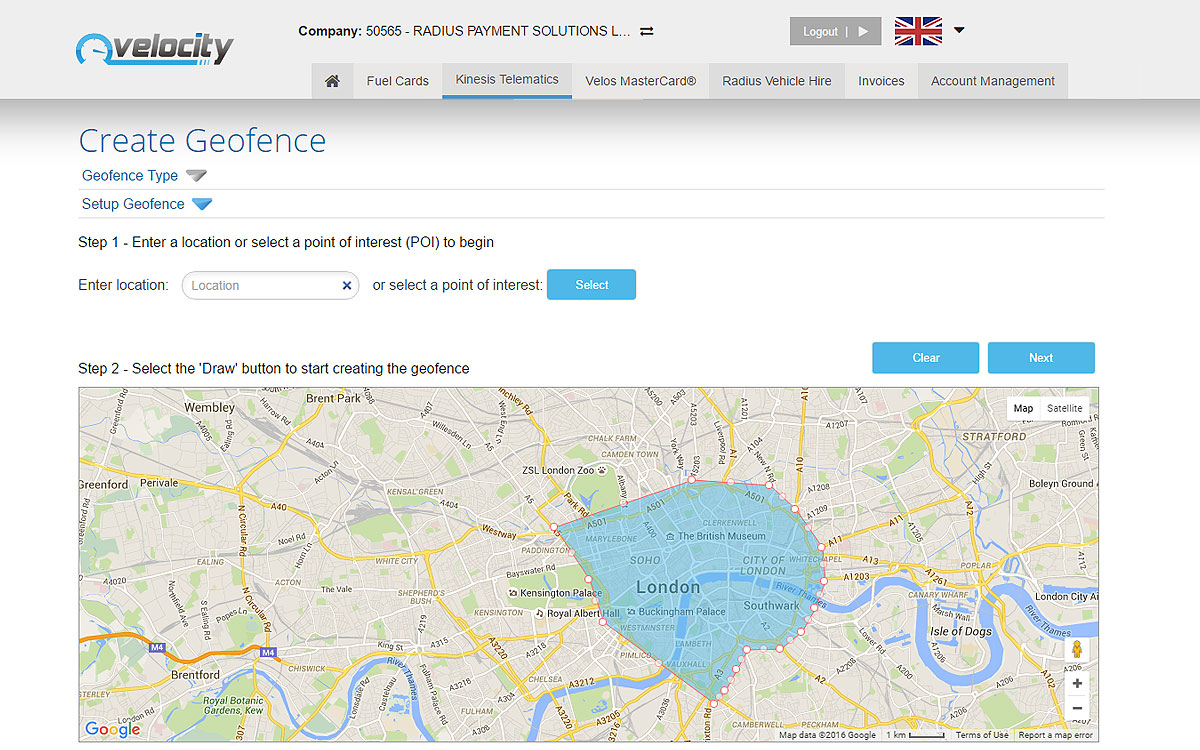The image size is (1200, 750).
Task: Click the Brentford label on the map
Action: click(195, 675)
